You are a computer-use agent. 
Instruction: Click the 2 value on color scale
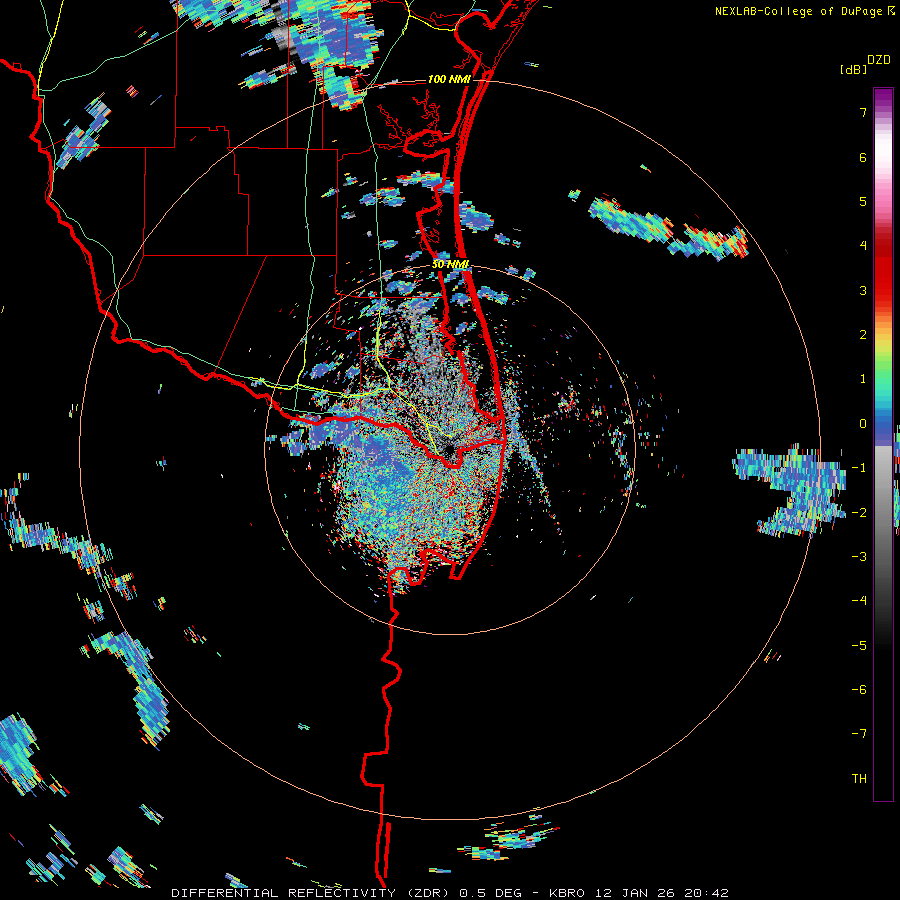(x=863, y=335)
